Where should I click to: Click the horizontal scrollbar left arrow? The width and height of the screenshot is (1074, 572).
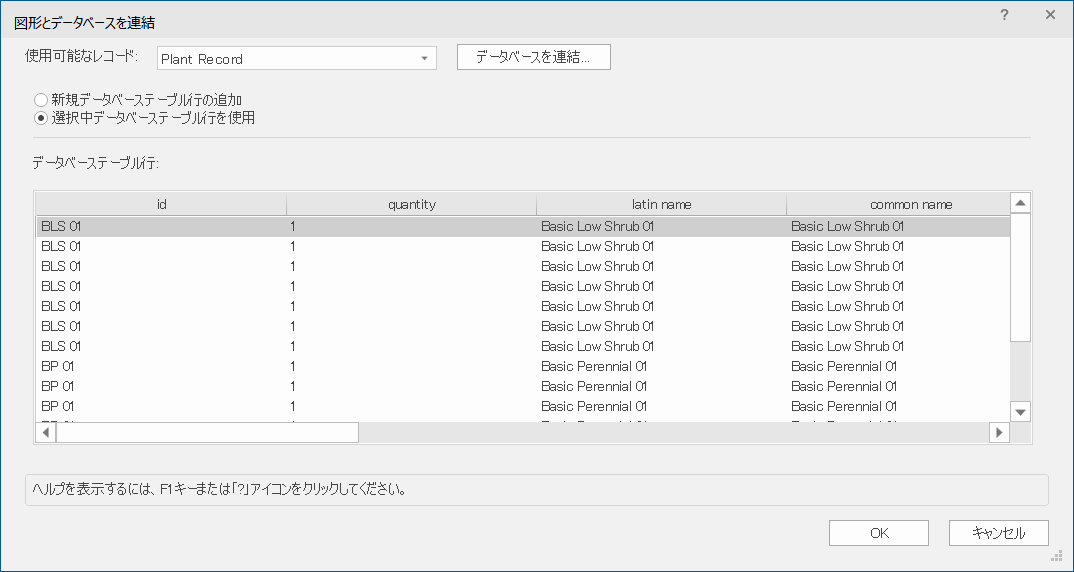(x=46, y=432)
